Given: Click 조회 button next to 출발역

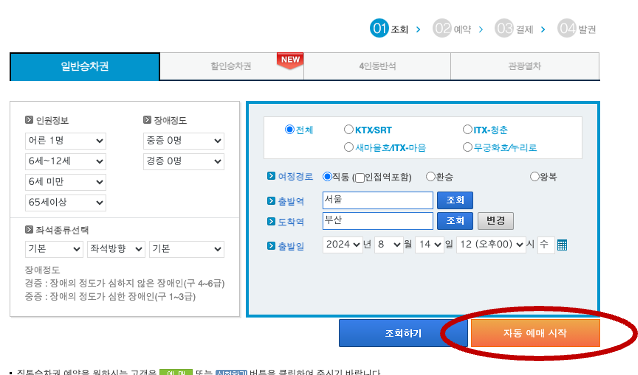Looking at the screenshot, I should coord(454,200).
